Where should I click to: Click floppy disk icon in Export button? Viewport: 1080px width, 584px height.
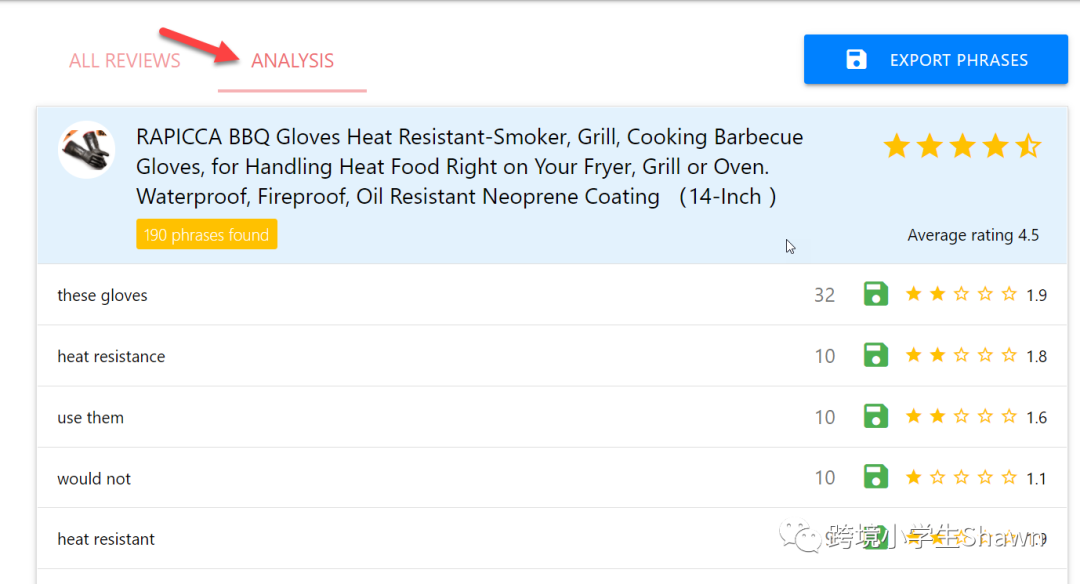[x=856, y=60]
